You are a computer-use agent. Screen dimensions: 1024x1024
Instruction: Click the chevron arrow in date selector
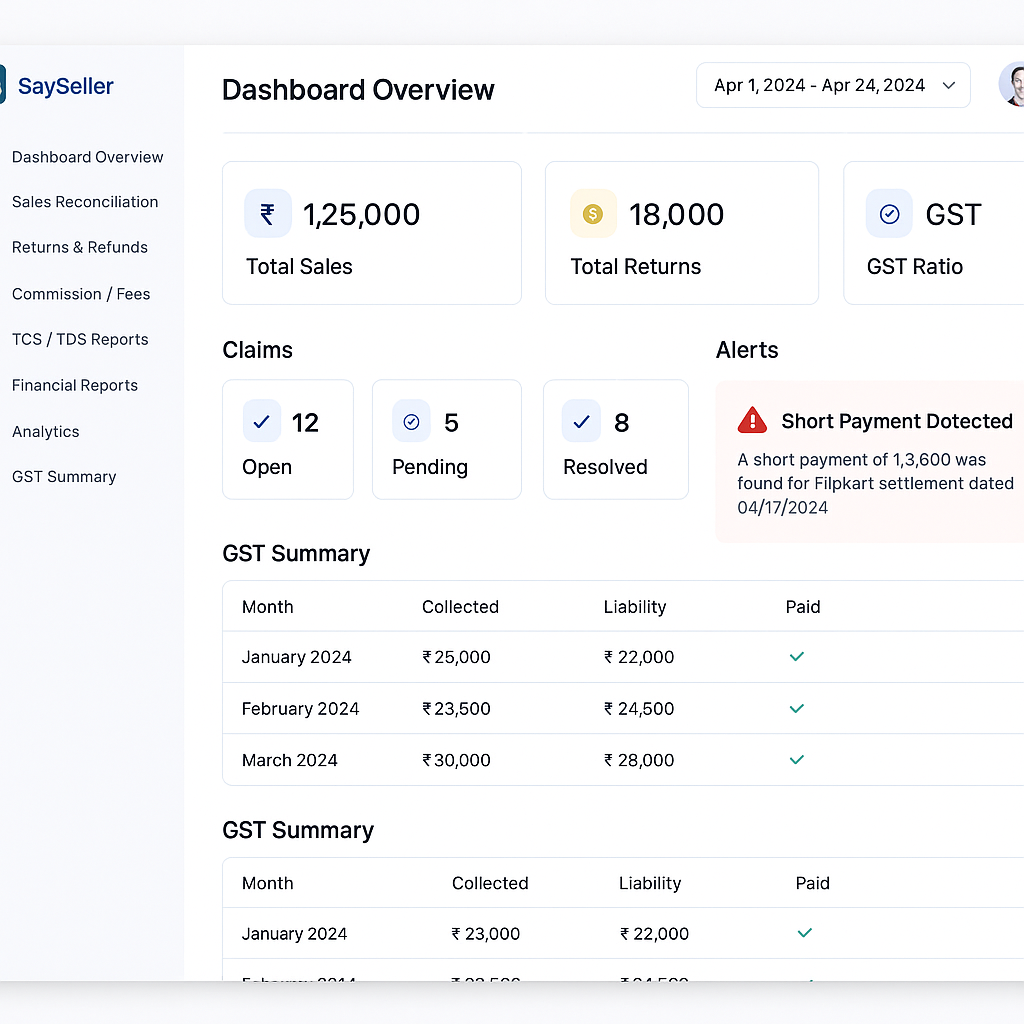pos(949,86)
